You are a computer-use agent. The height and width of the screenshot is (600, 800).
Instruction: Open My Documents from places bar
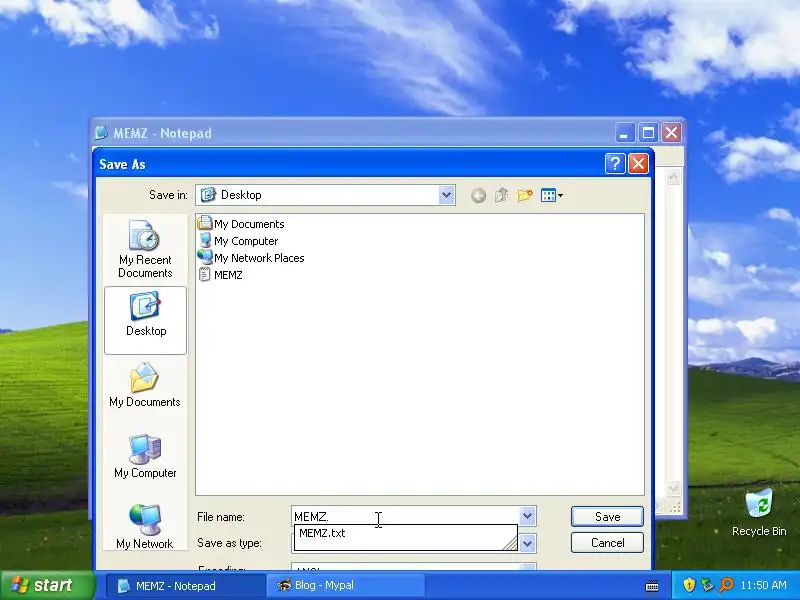[145, 385]
